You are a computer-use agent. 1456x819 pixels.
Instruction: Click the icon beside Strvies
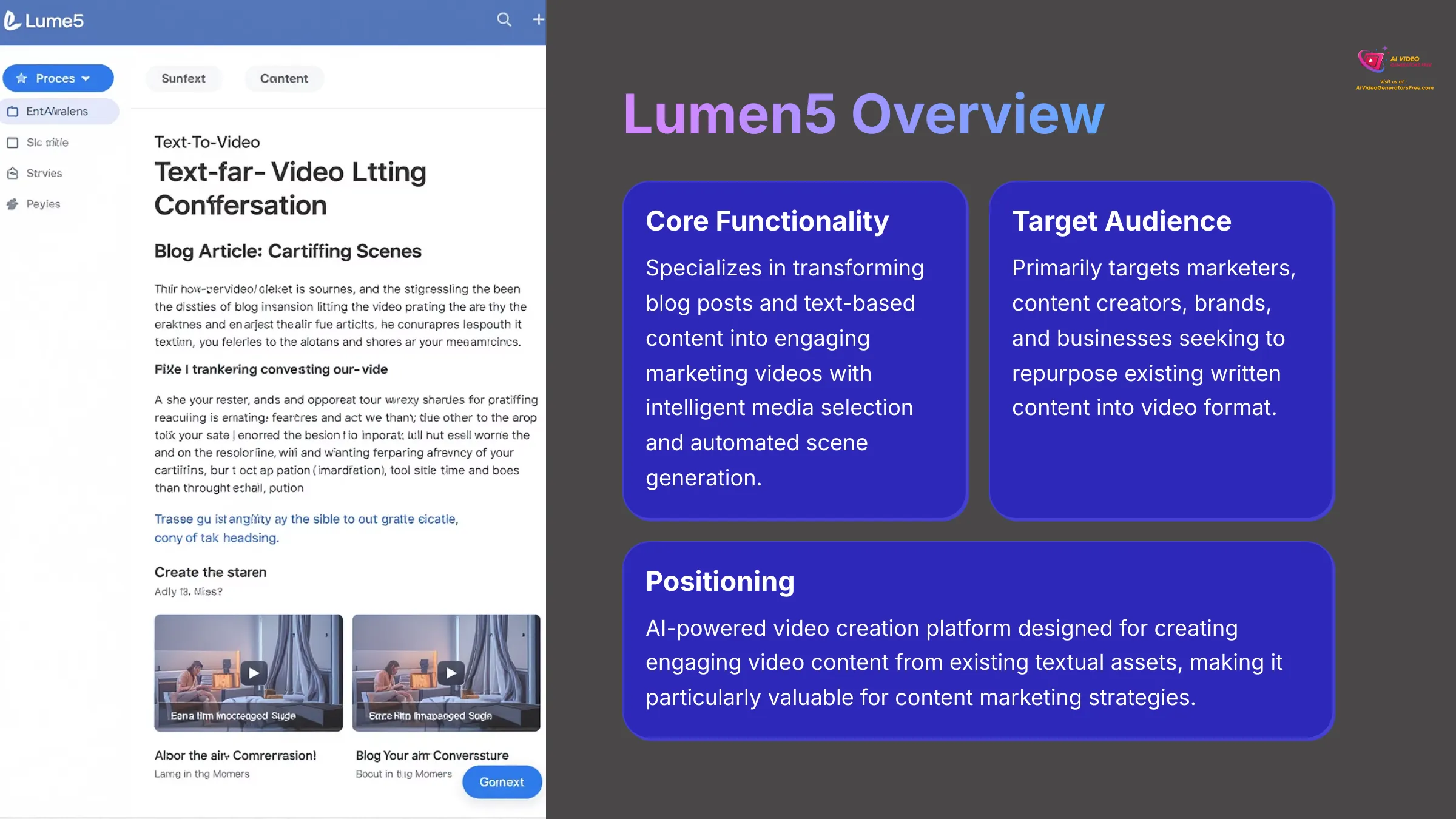(x=12, y=173)
